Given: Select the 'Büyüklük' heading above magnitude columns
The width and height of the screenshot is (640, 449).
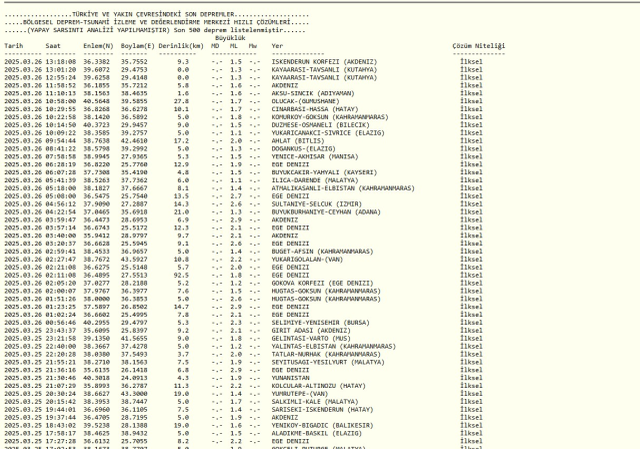Looking at the screenshot, I should point(230,38).
